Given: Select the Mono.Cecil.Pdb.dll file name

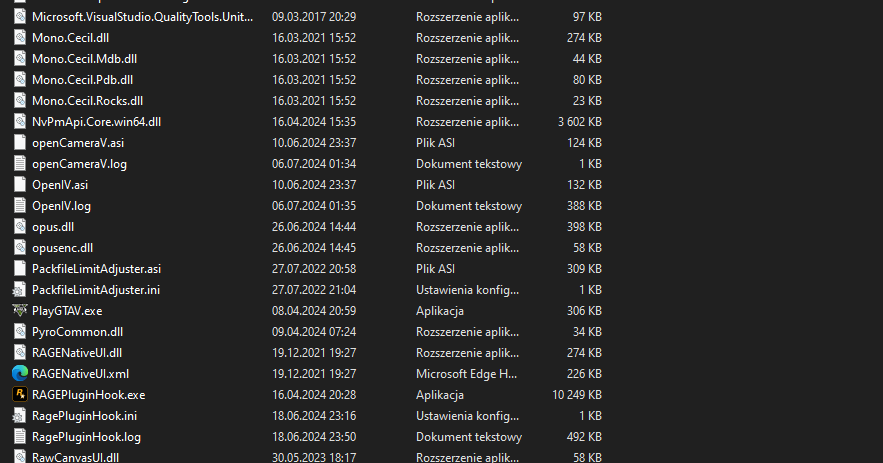Looking at the screenshot, I should 82,79.
